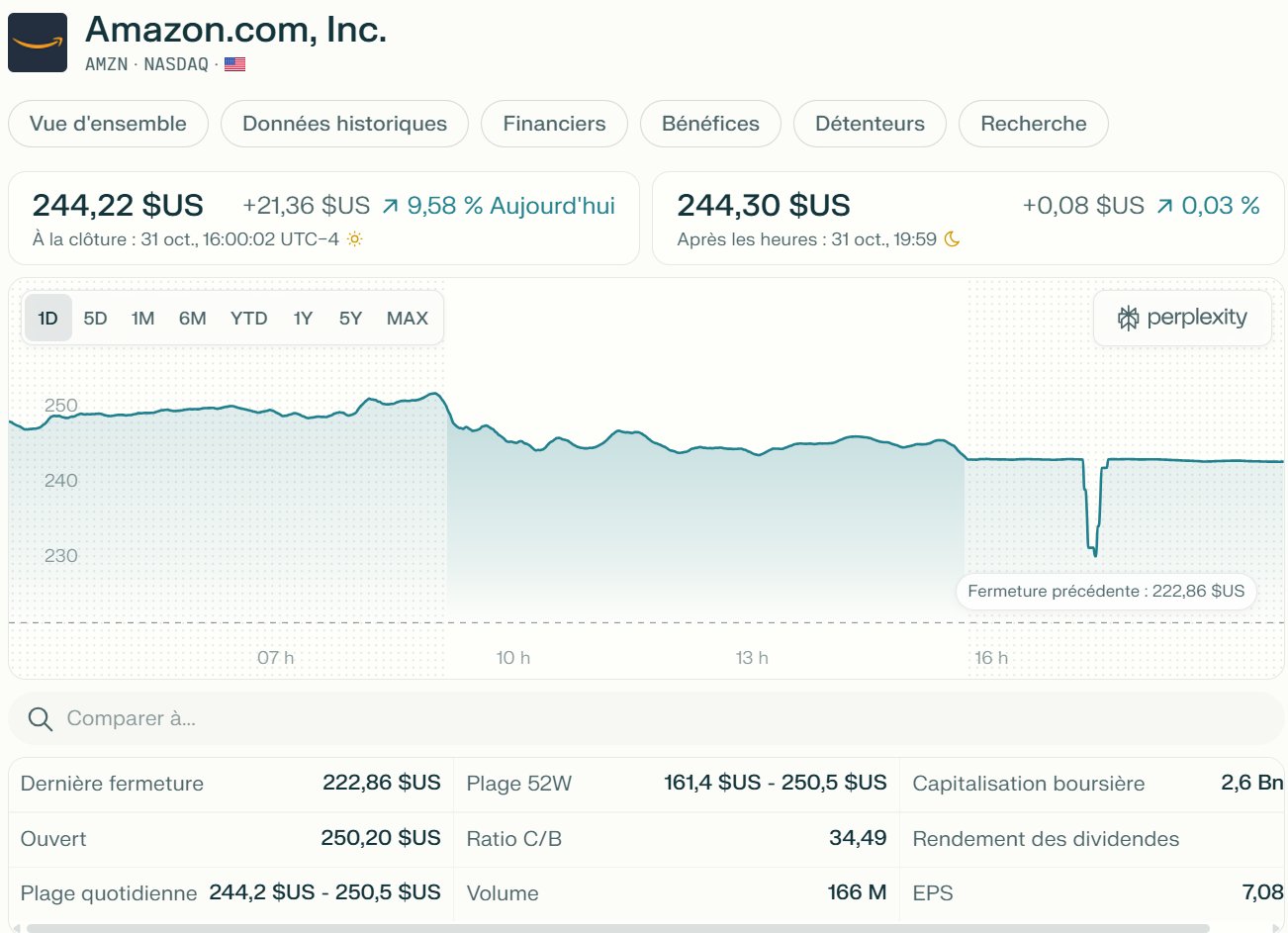Open the Perplexity logo on the chart
The image size is (1288, 933).
pyautogui.click(x=1181, y=318)
